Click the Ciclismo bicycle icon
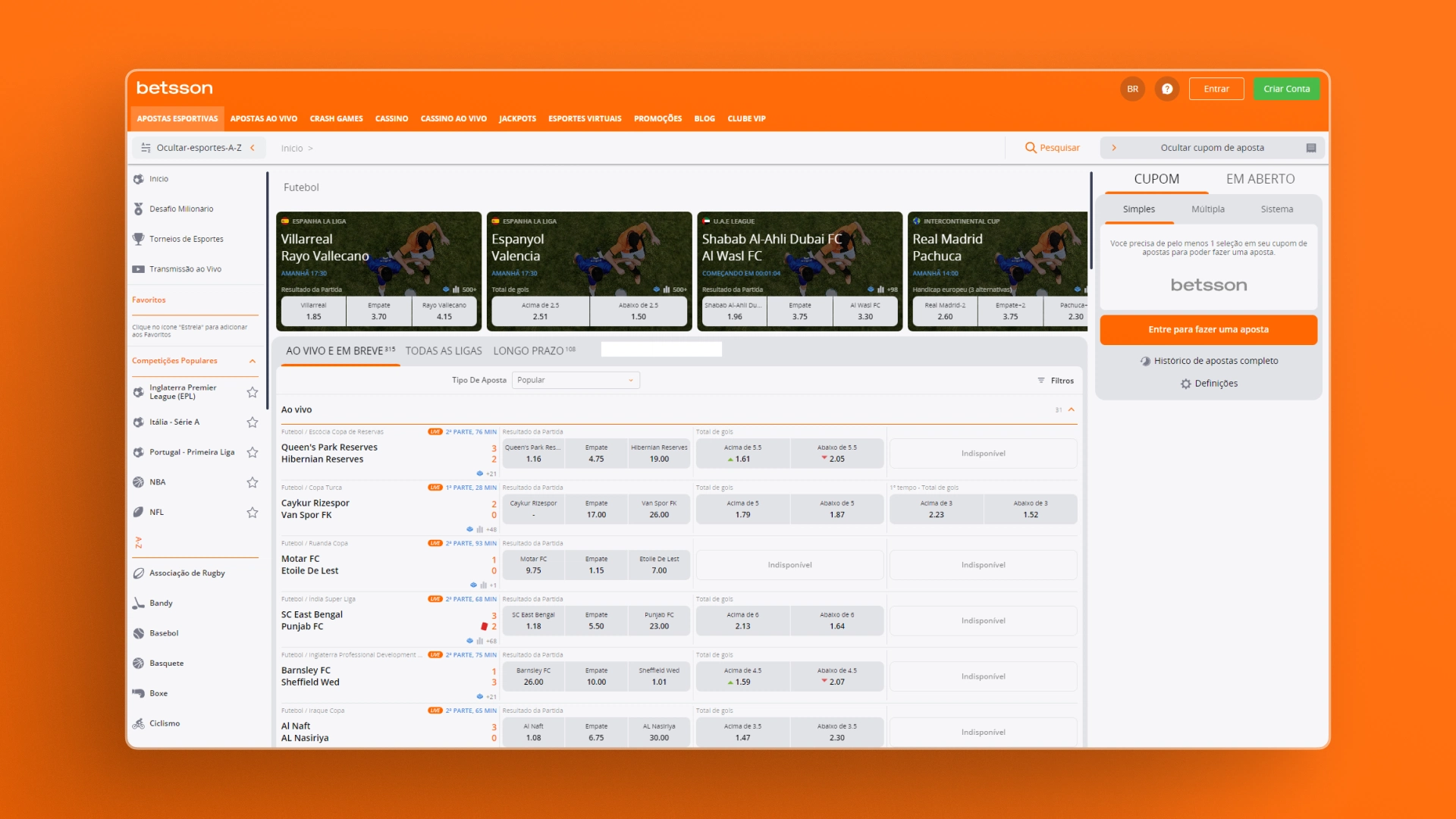The height and width of the screenshot is (819, 1456). point(138,723)
